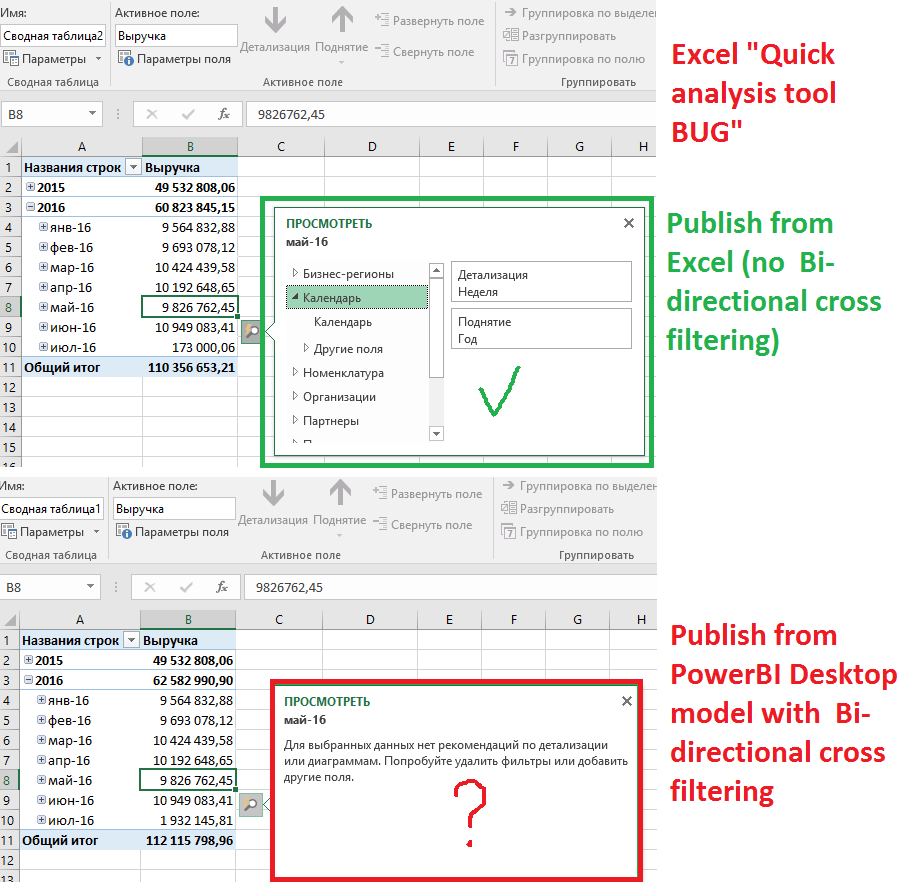900x882 pixels.
Task: Expand Другие поля in explore tree
Action: [x=306, y=348]
